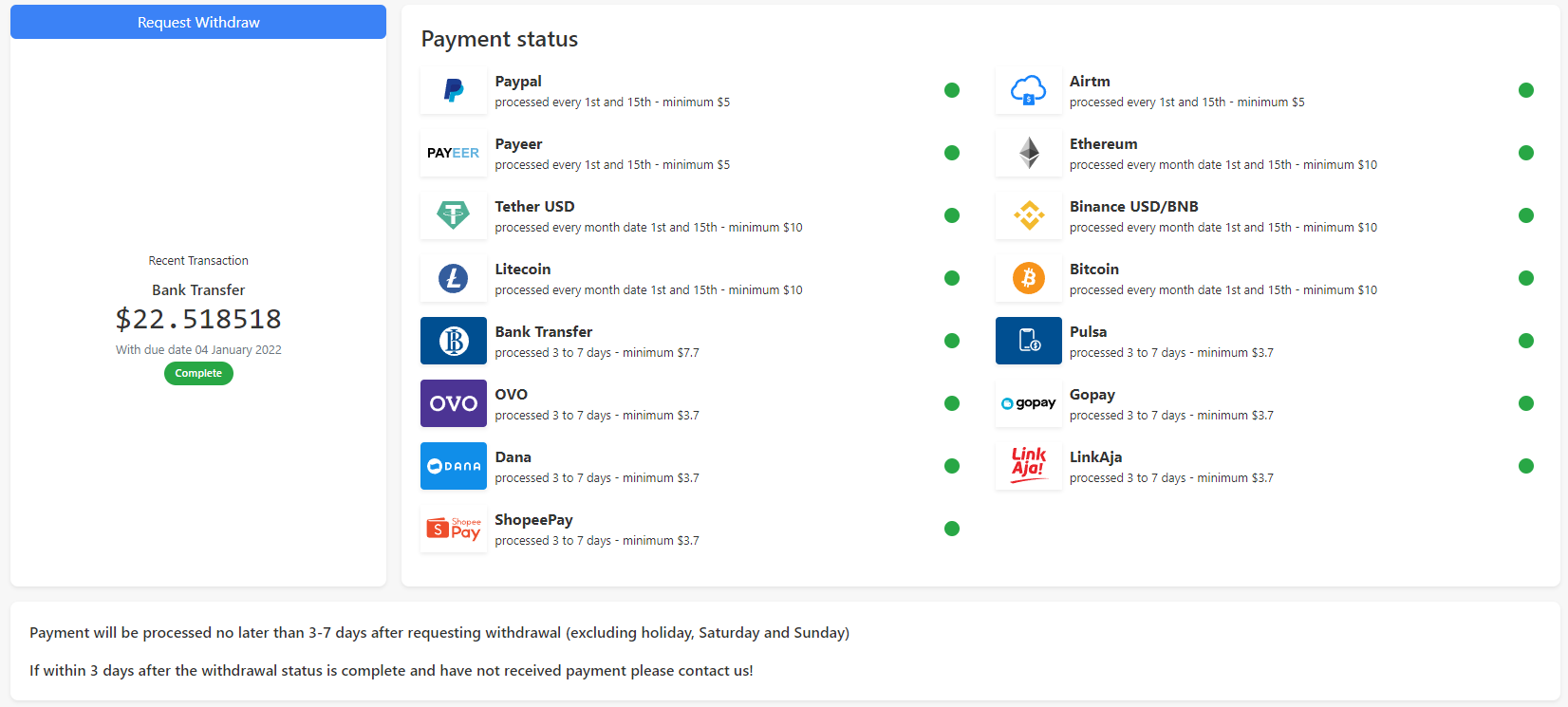Click the Litecoin logo icon
Viewport: 1568px width, 707px height.
point(454,278)
